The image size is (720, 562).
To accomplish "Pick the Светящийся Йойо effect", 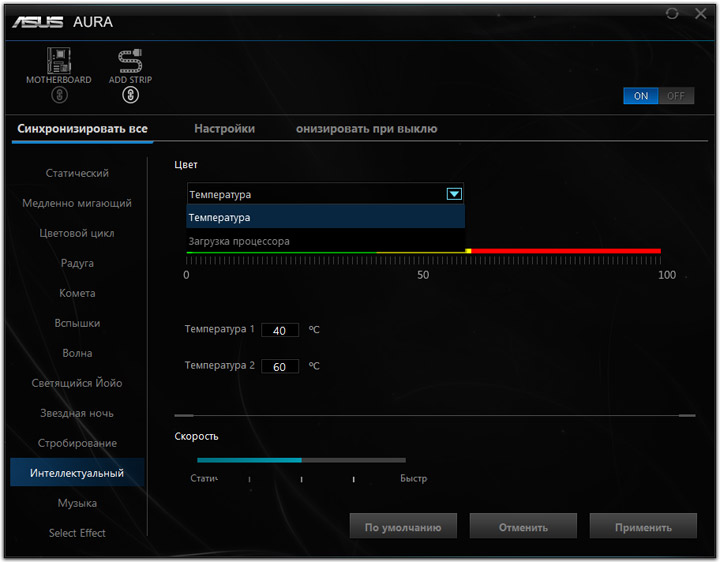I will [x=77, y=383].
